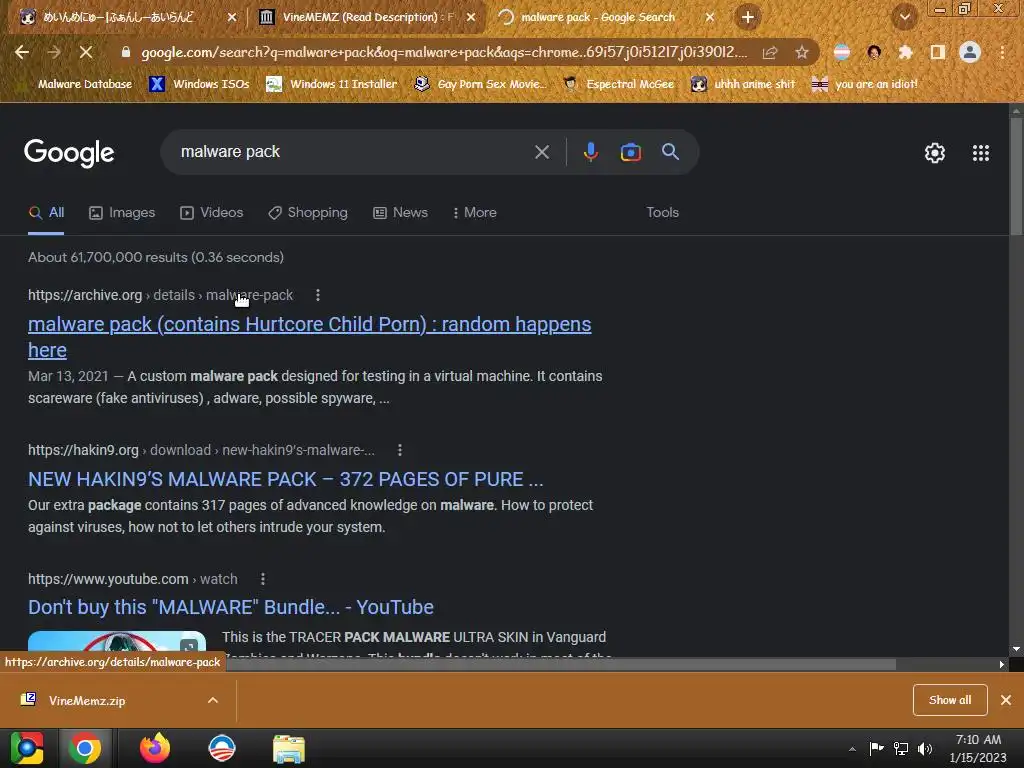Expand the More search filters menu
1024x768 pixels.
(475, 212)
